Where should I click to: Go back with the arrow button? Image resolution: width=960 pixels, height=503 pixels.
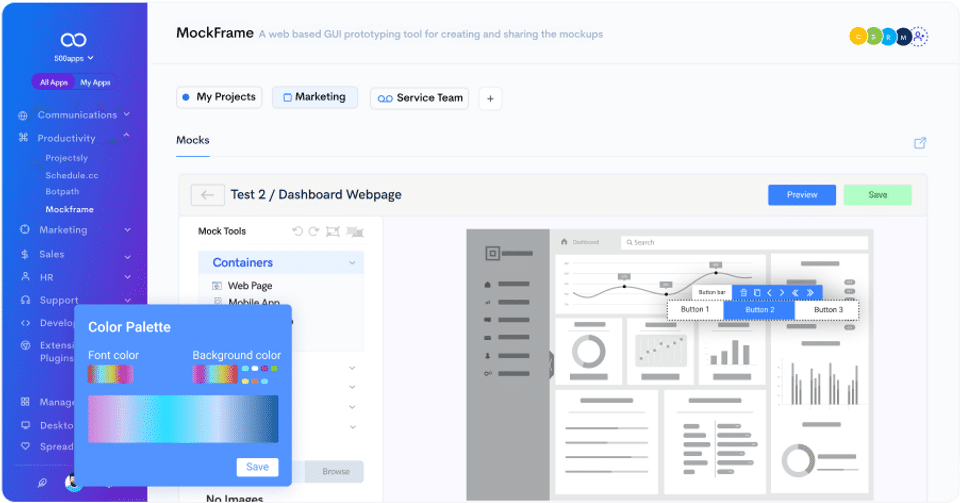click(x=208, y=195)
